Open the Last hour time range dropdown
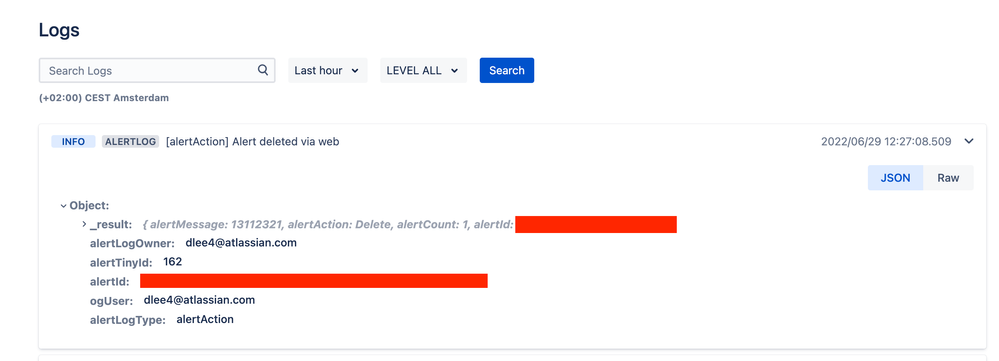The image size is (999, 361). pyautogui.click(x=327, y=71)
